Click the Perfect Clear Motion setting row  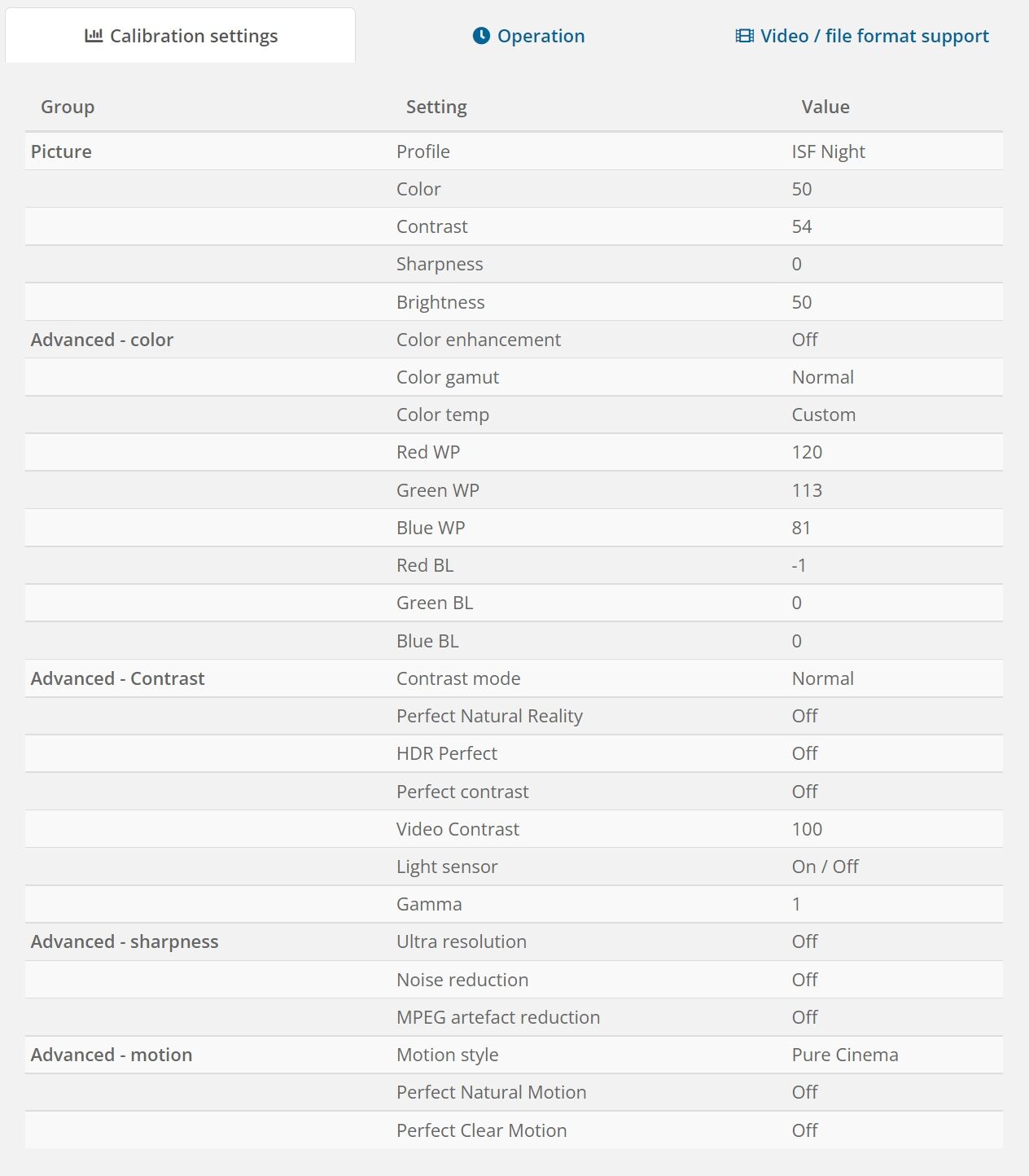point(514,1130)
